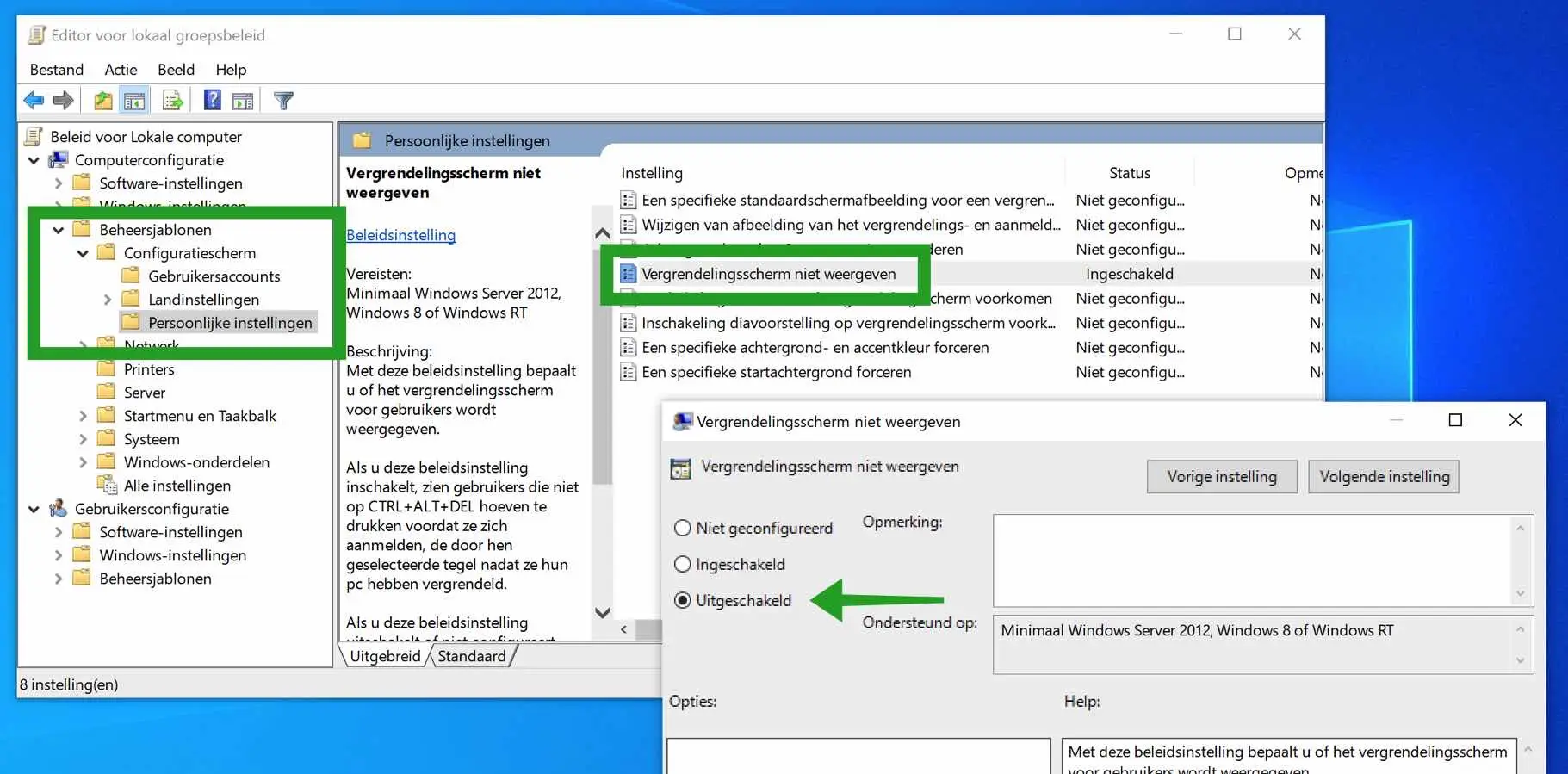The height and width of the screenshot is (774, 1568).
Task: Click the Persoonlijke instellingen header folder icon
Action: tap(362, 140)
